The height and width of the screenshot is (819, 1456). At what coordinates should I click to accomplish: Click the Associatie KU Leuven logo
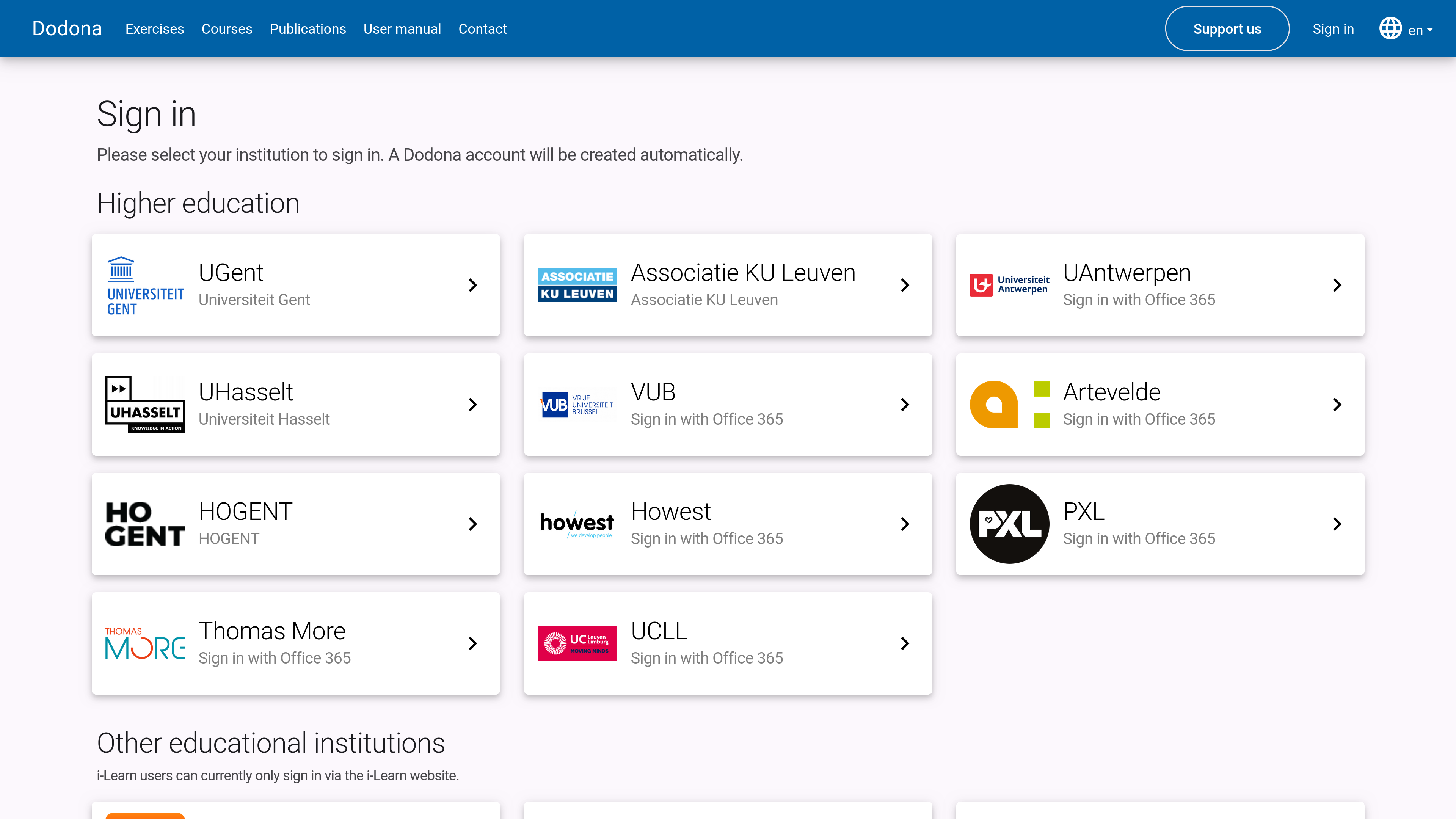tap(577, 286)
